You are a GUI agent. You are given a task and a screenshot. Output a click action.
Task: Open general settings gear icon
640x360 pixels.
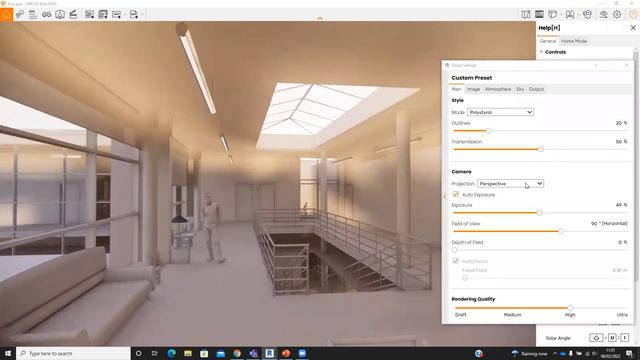click(617, 14)
